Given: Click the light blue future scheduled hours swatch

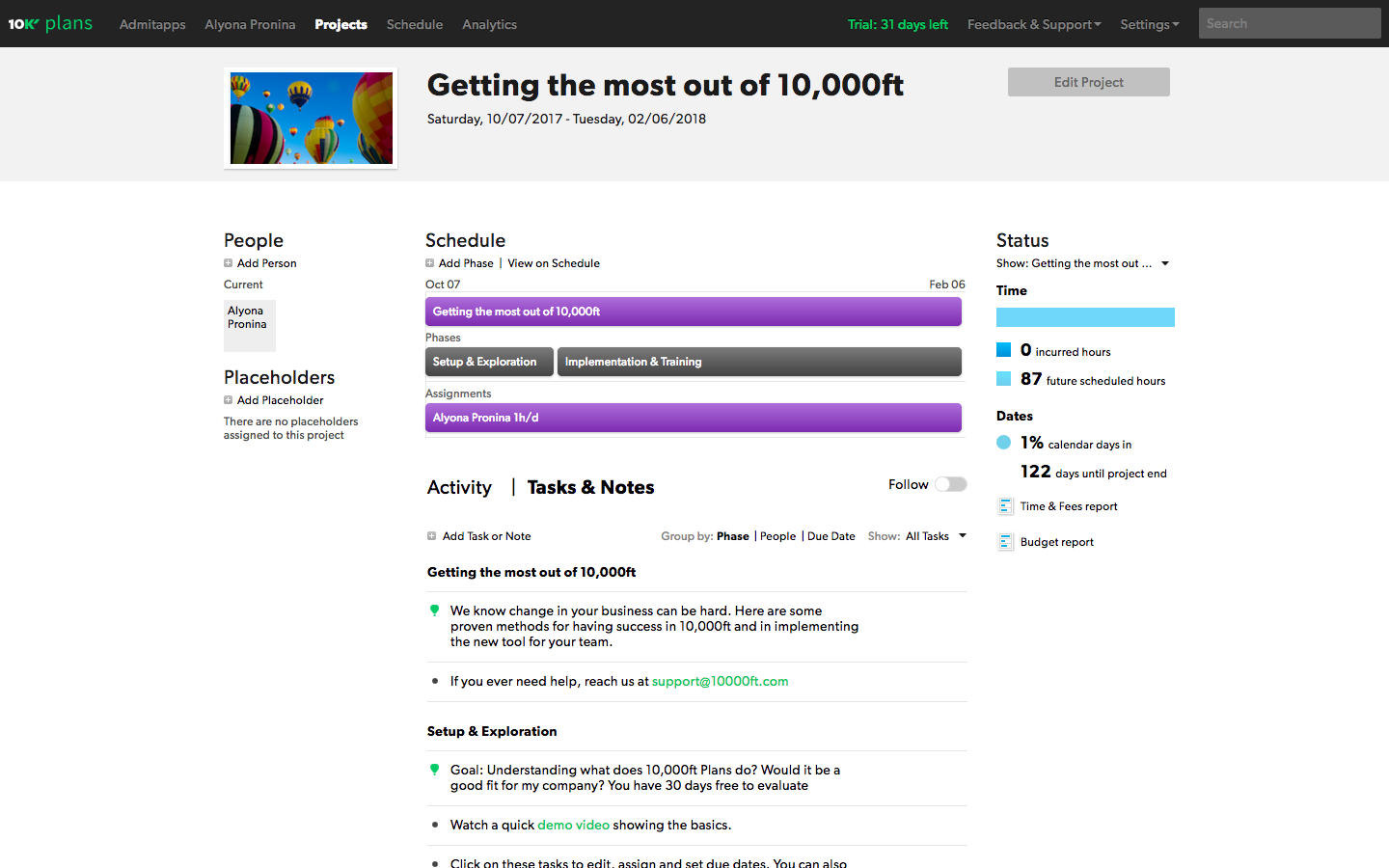Looking at the screenshot, I should click(1003, 378).
